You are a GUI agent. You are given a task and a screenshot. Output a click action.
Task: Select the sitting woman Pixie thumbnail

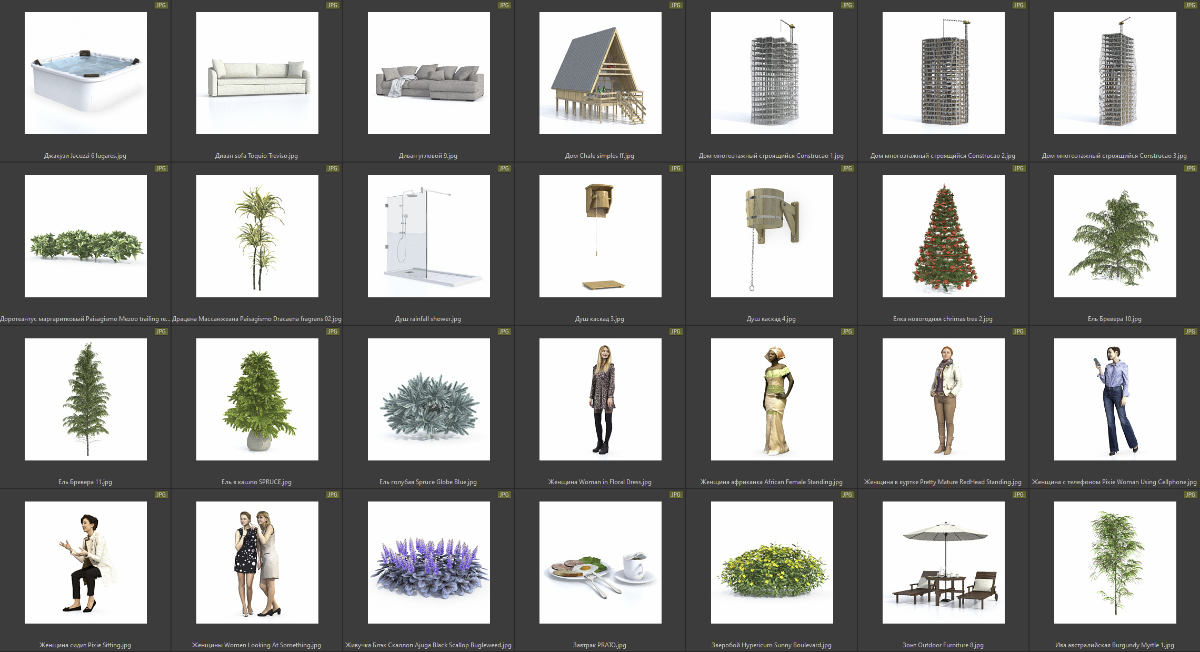point(86,562)
